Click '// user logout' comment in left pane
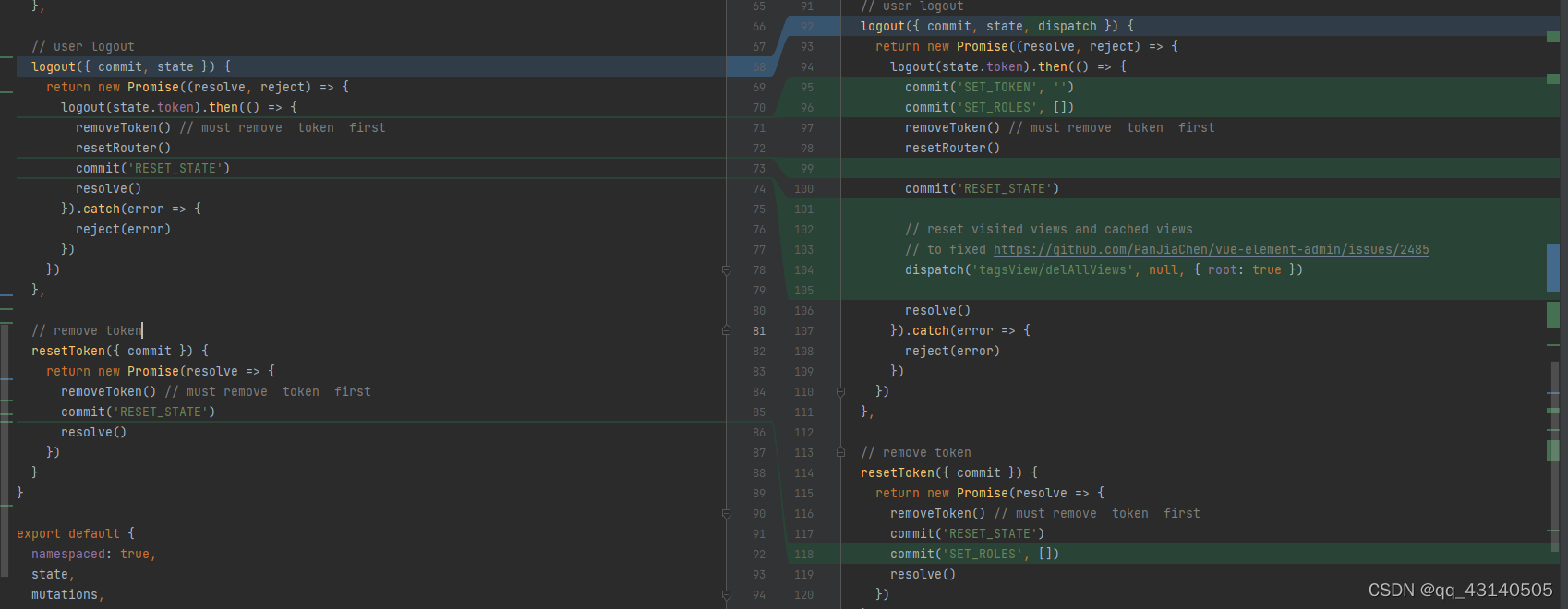 pyautogui.click(x=83, y=46)
